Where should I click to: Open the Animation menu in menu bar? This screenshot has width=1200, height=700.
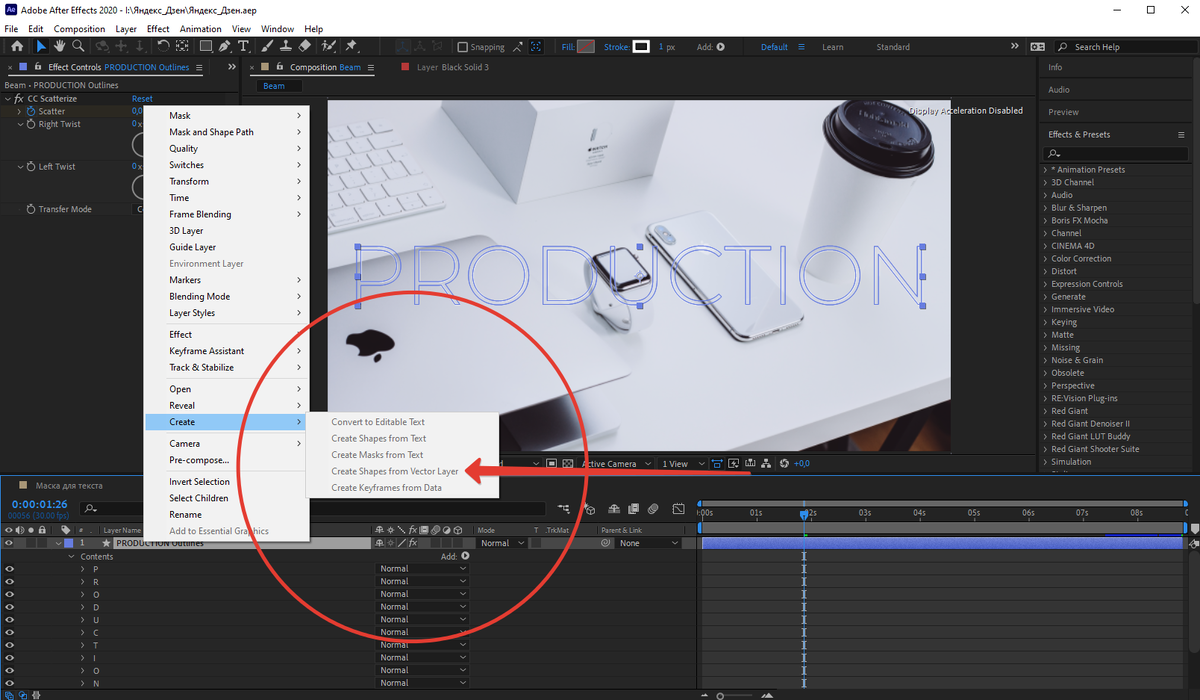coord(200,29)
